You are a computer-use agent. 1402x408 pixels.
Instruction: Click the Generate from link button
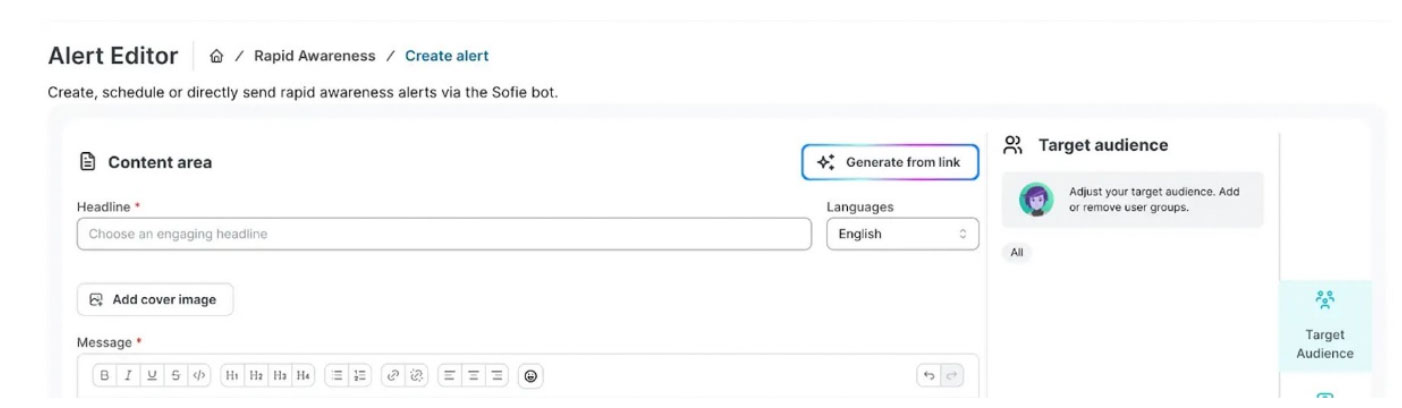[890, 162]
